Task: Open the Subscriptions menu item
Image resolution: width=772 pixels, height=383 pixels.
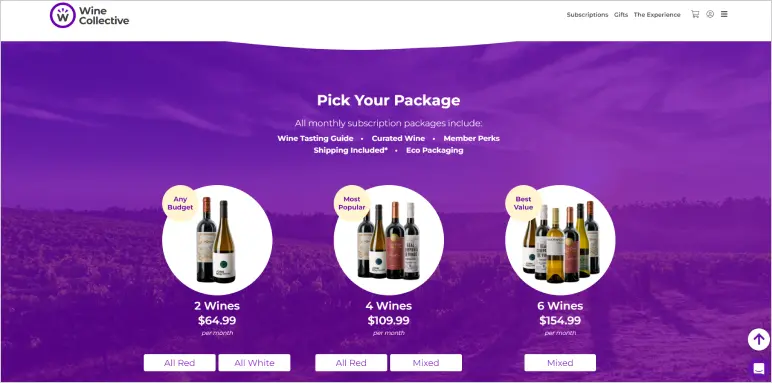Action: click(x=587, y=15)
